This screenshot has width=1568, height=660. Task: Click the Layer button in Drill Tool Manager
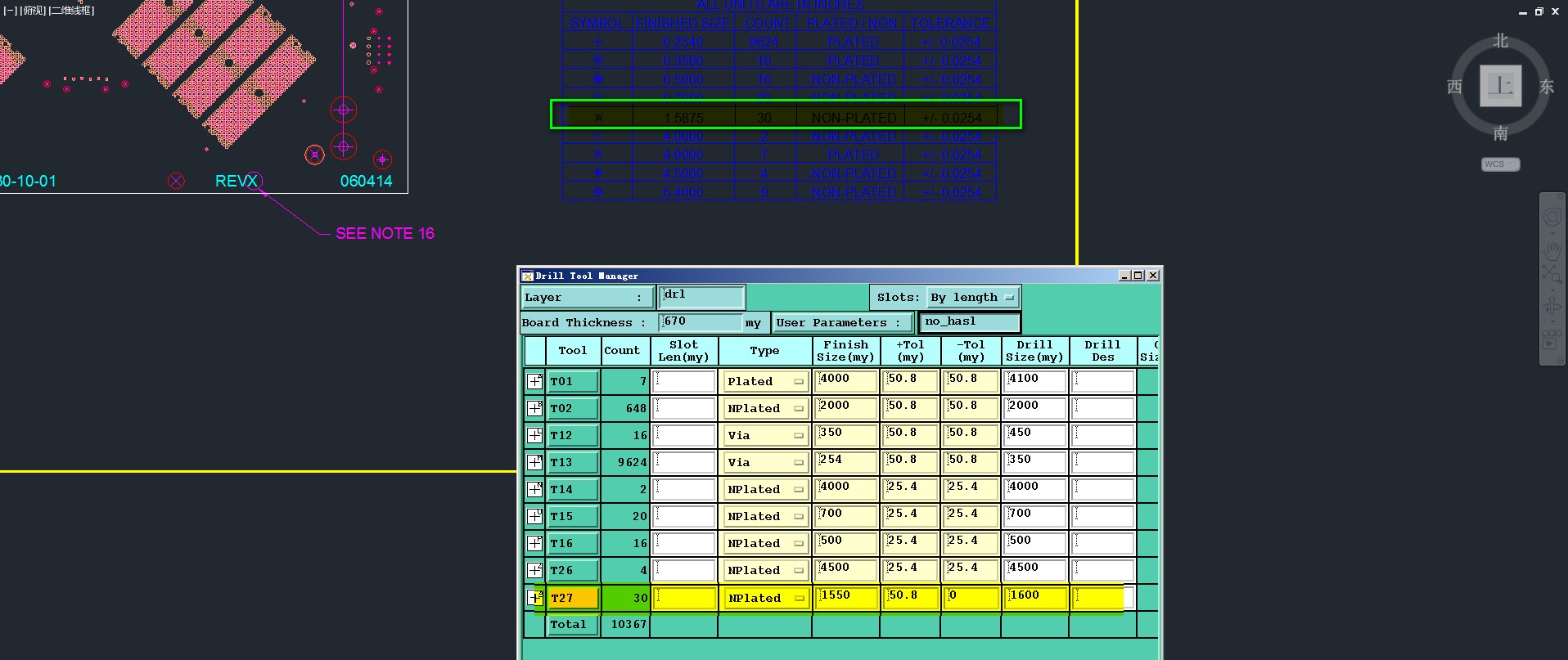point(587,298)
